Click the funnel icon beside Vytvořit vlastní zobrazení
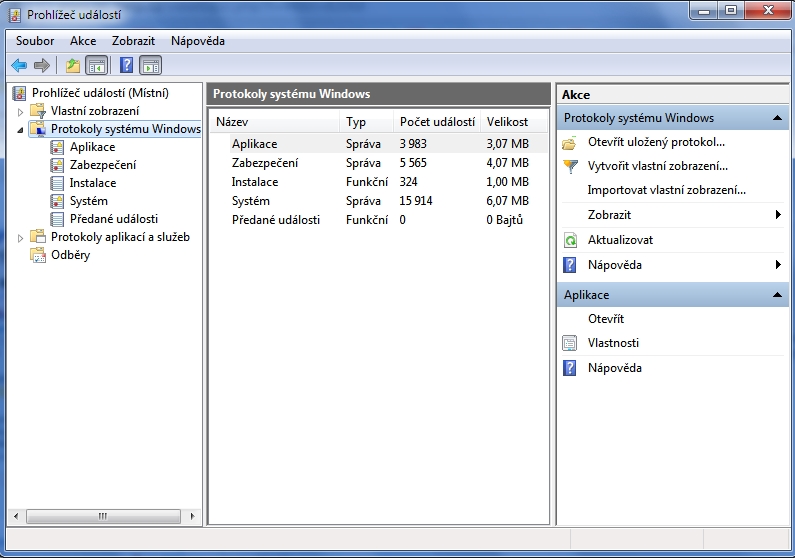795x558 pixels. pos(570,166)
